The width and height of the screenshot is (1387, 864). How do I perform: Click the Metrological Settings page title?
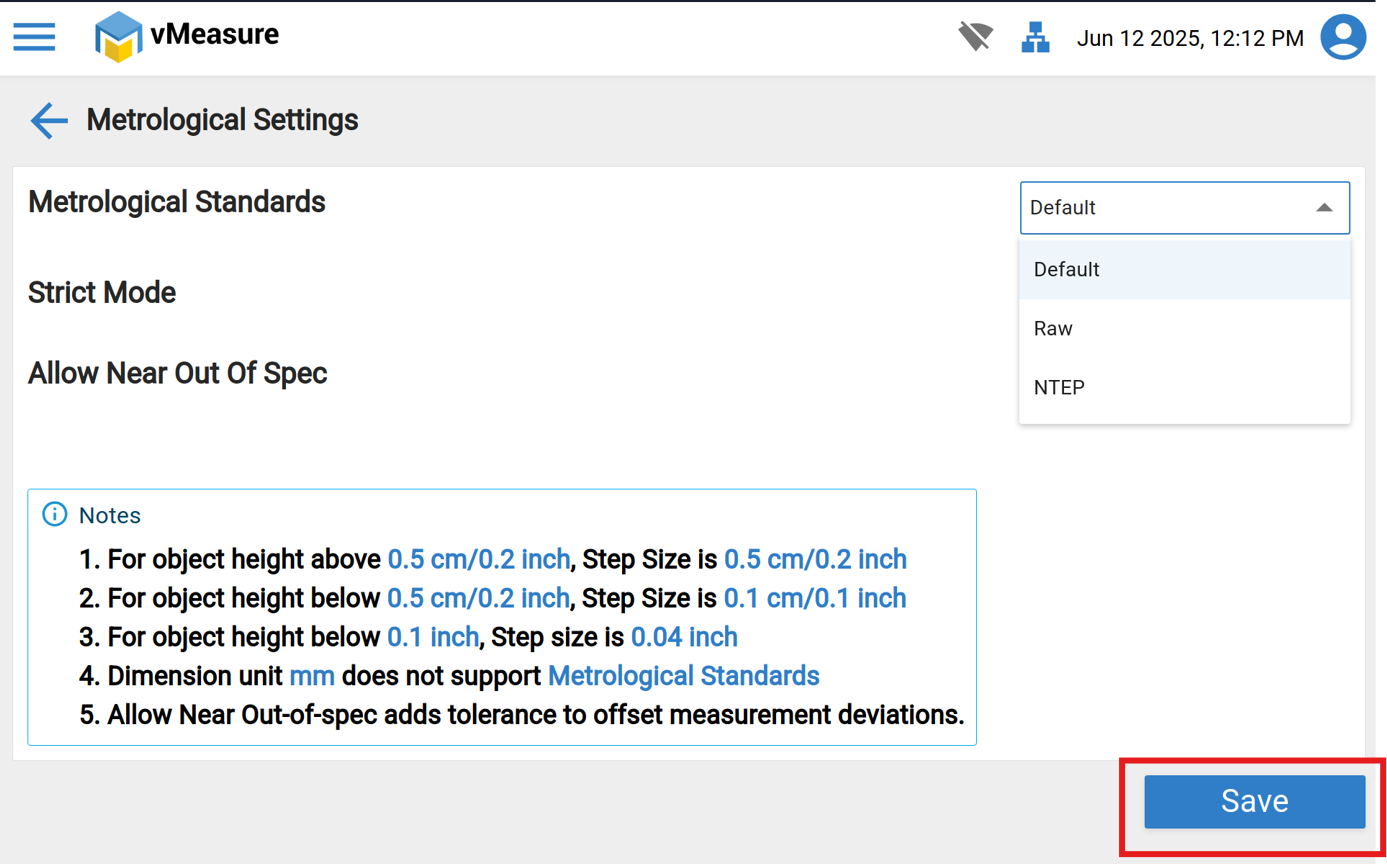(222, 120)
